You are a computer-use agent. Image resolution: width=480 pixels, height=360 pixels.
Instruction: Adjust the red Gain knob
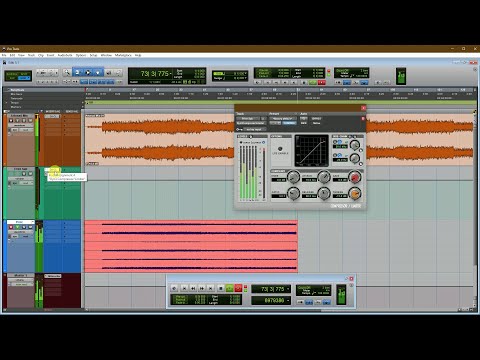[x=355, y=177]
